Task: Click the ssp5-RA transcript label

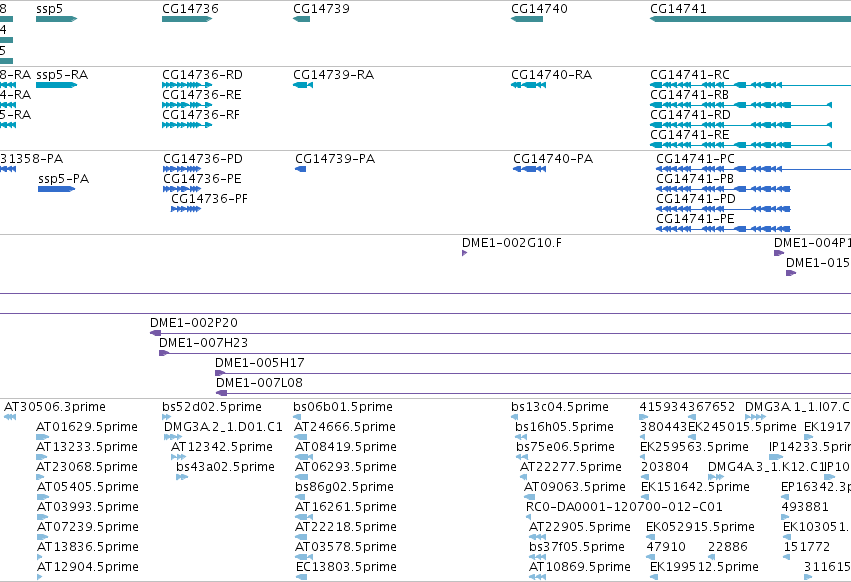Action: coord(62,75)
